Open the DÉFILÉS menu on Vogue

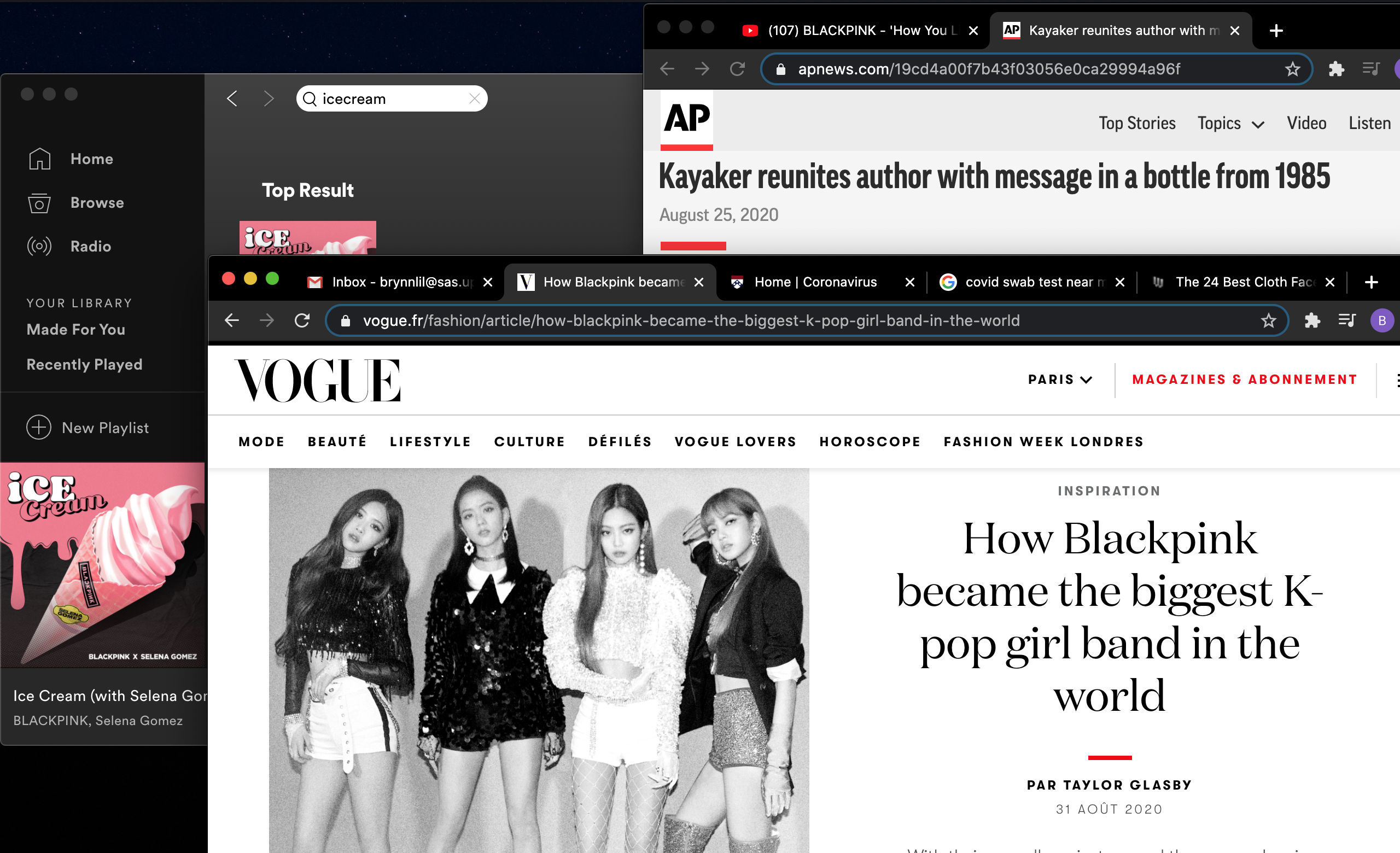620,441
